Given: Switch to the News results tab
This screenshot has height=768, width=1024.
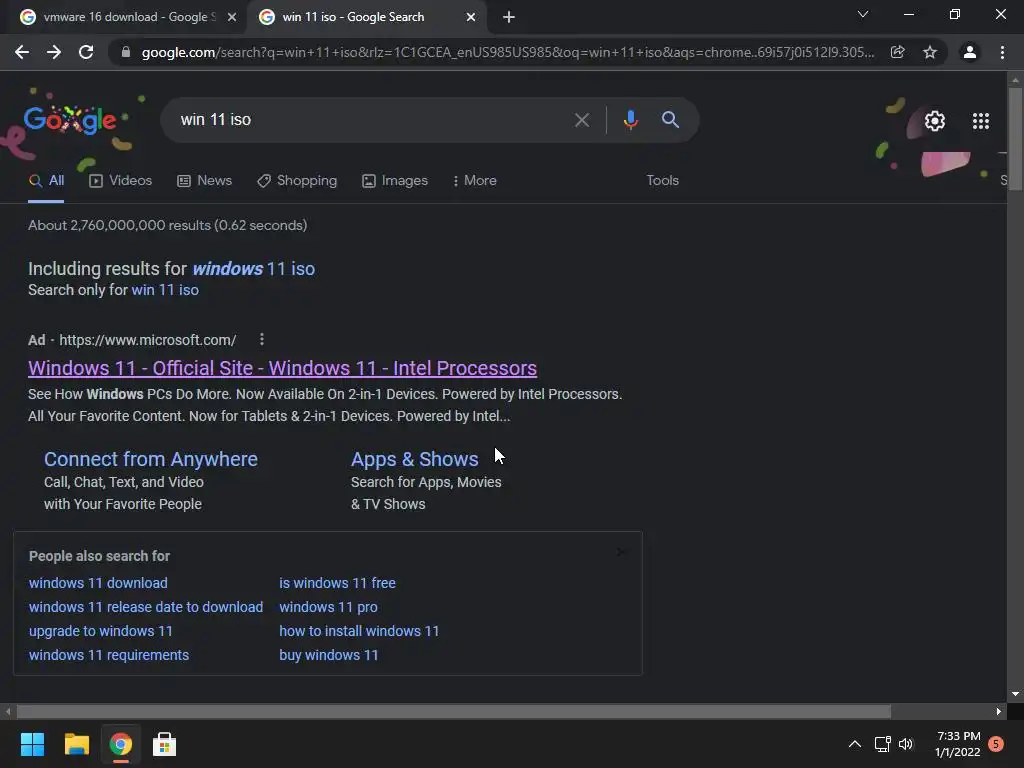Looking at the screenshot, I should [x=204, y=181].
